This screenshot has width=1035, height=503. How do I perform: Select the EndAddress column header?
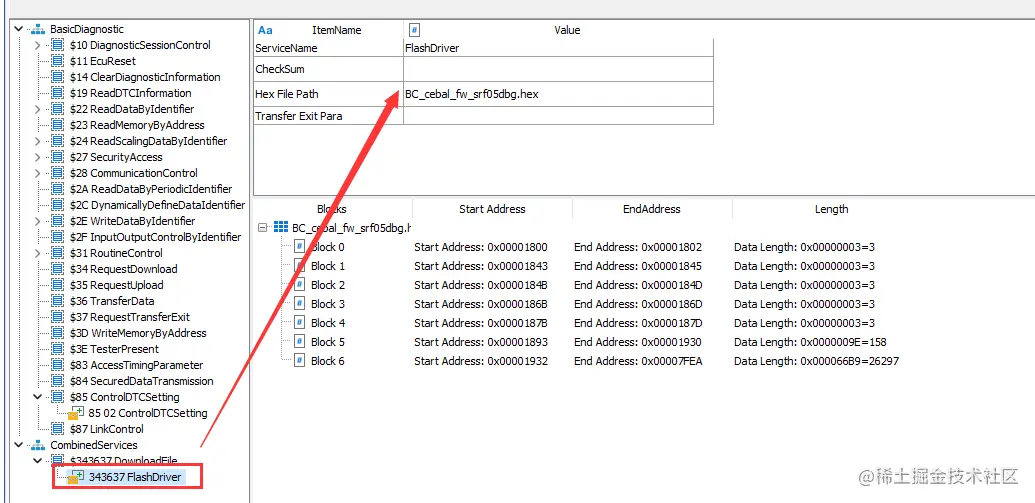652,209
